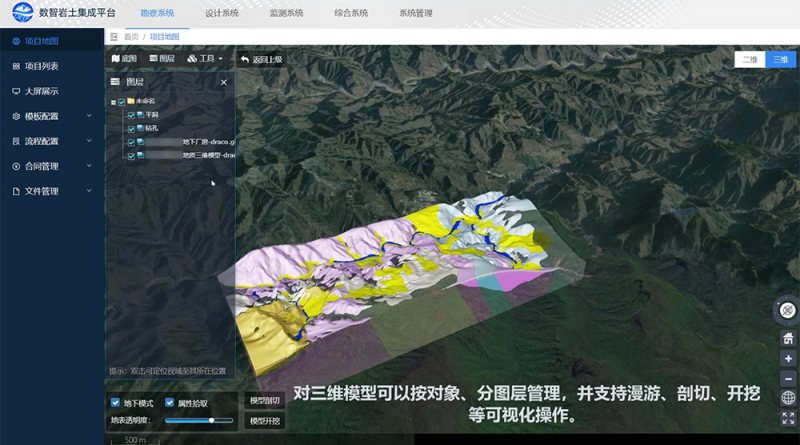Toggle sidebar with the breadcrumb collapse icon

[x=114, y=37]
